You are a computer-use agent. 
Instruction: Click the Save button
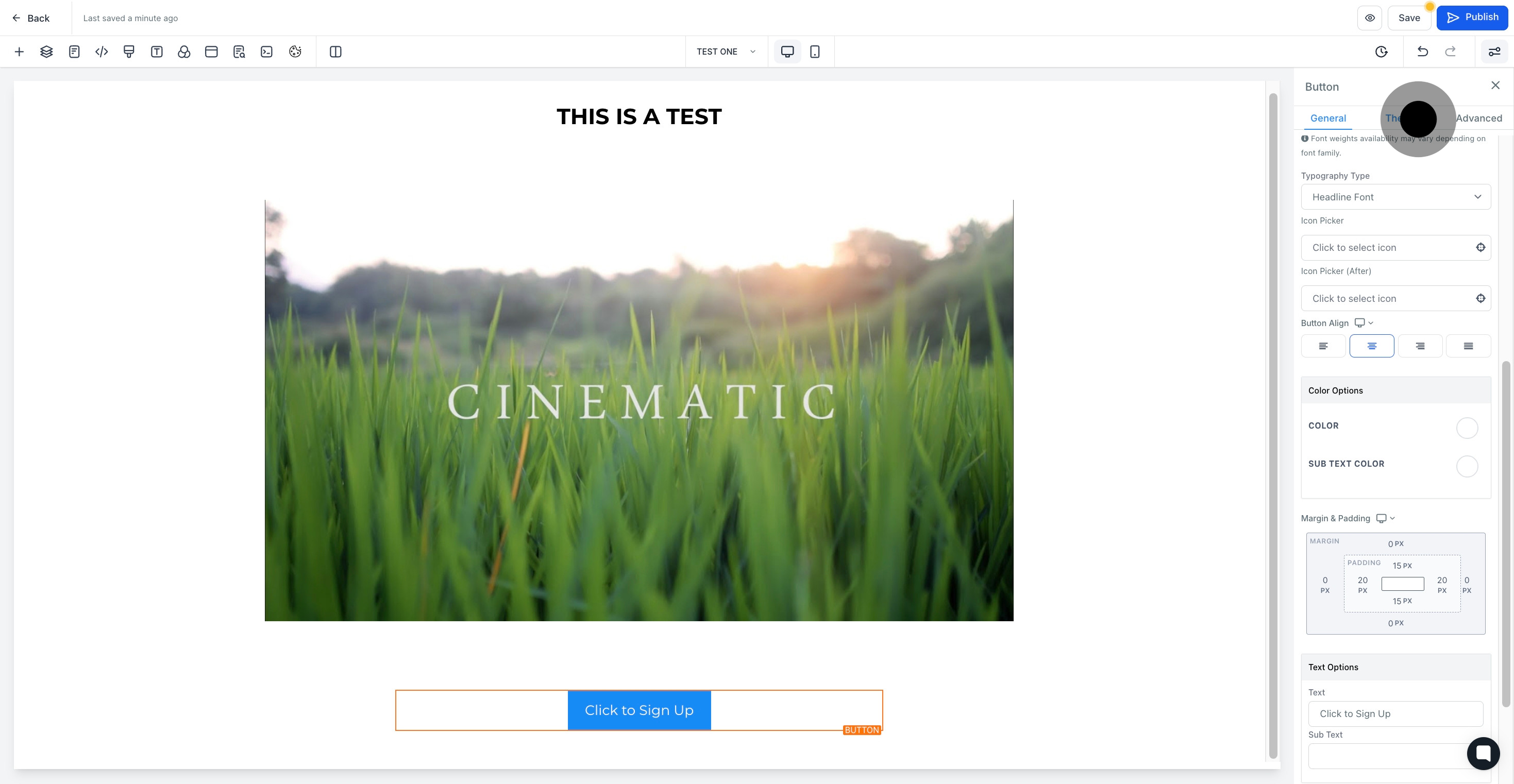click(x=1409, y=18)
